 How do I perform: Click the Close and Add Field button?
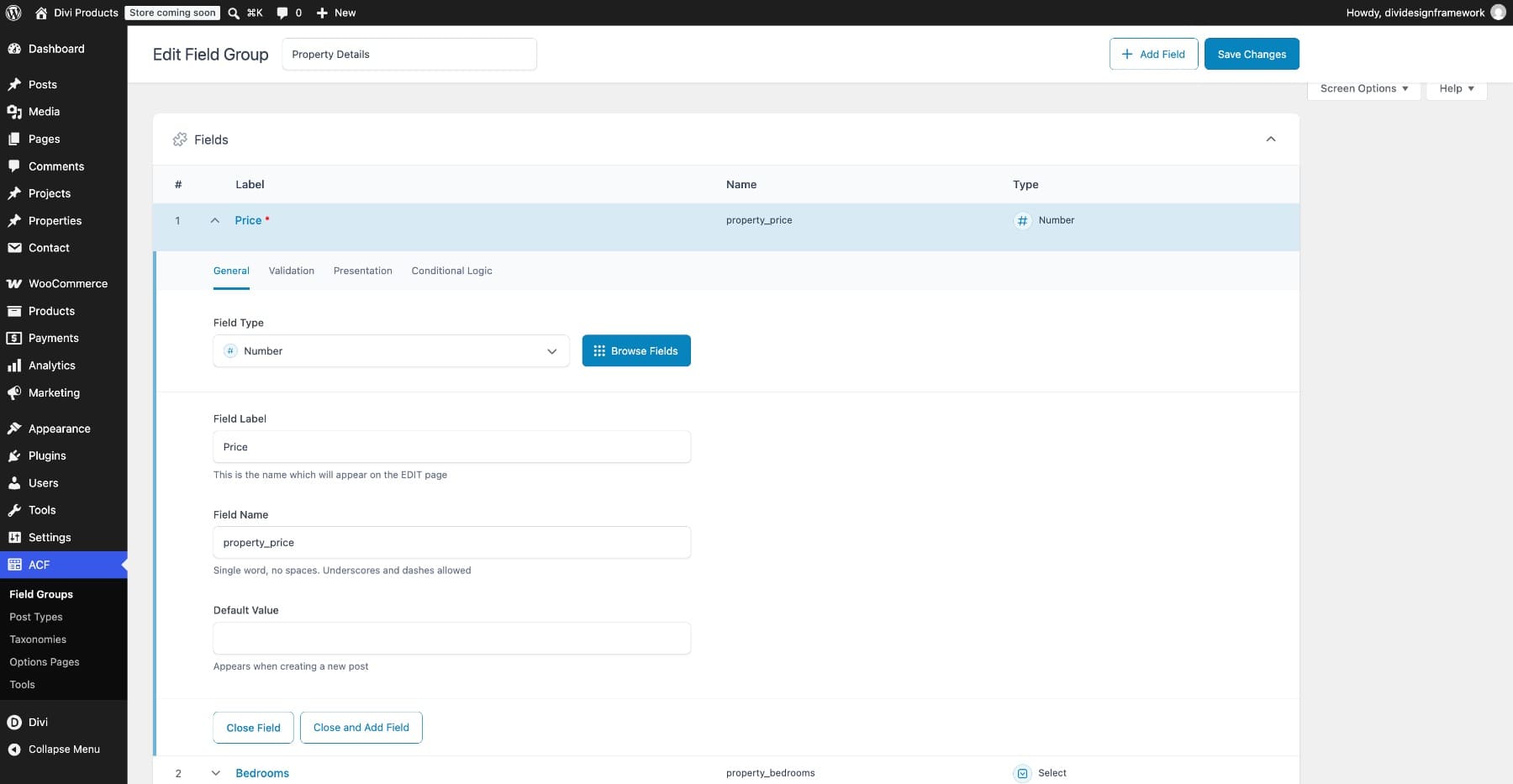361,728
